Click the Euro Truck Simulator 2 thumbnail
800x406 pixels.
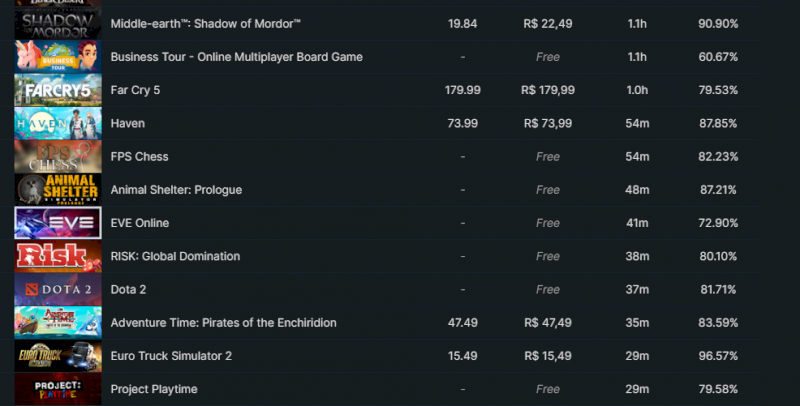pyautogui.click(x=57, y=355)
